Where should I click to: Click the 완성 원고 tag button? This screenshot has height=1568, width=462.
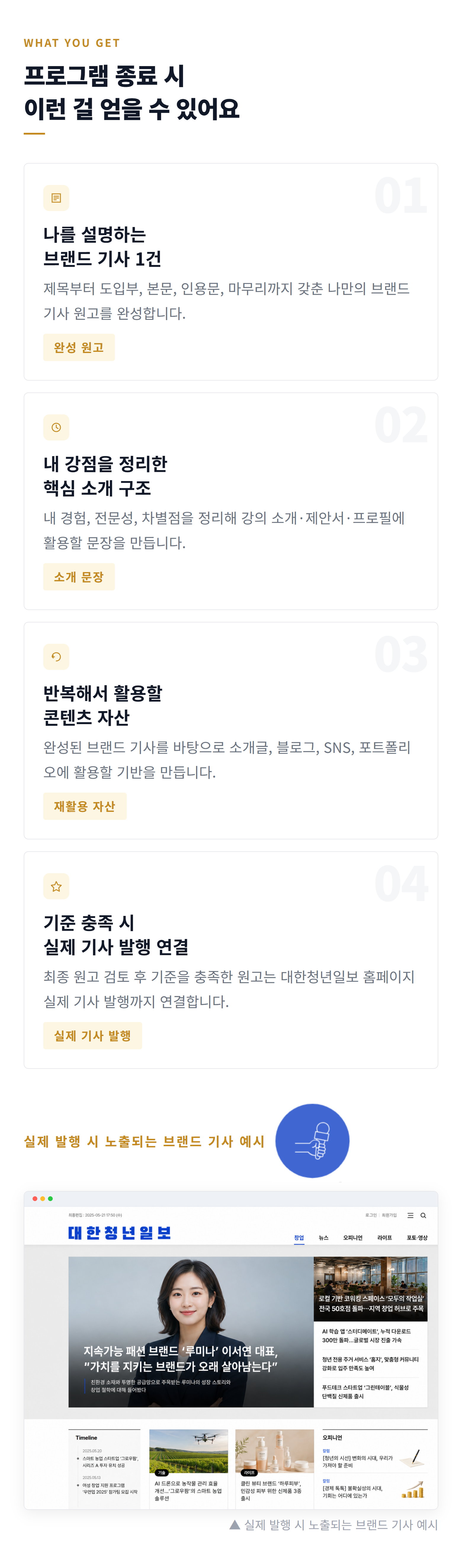pos(79,348)
